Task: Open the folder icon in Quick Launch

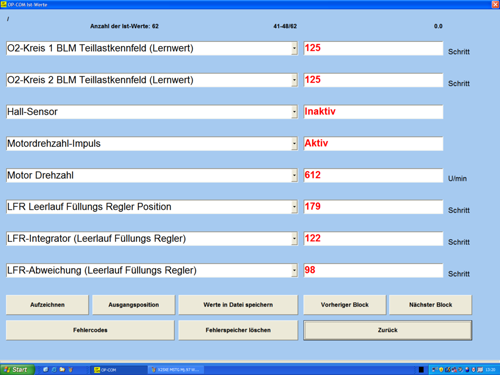Action: click(x=62, y=370)
